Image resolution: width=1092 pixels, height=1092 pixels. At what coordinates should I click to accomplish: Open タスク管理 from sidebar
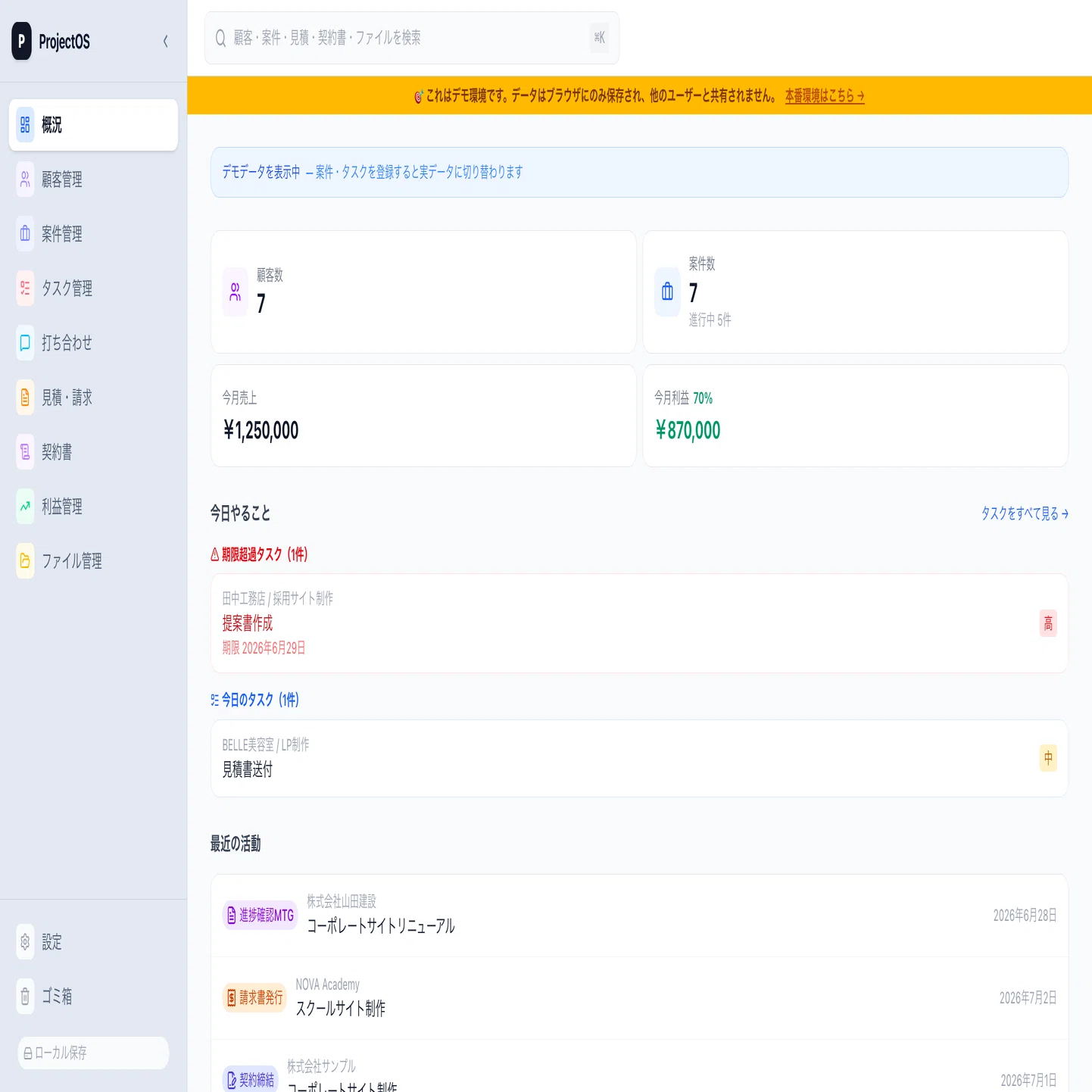click(x=93, y=289)
